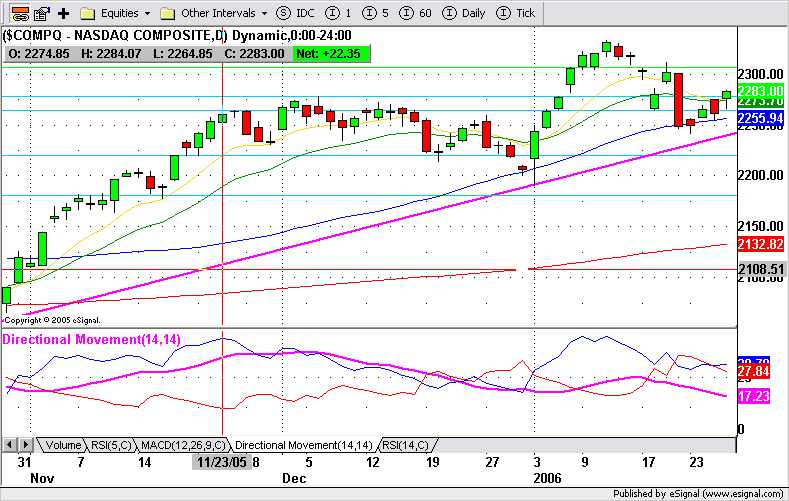Set interval to 5 minutes

click(375, 13)
